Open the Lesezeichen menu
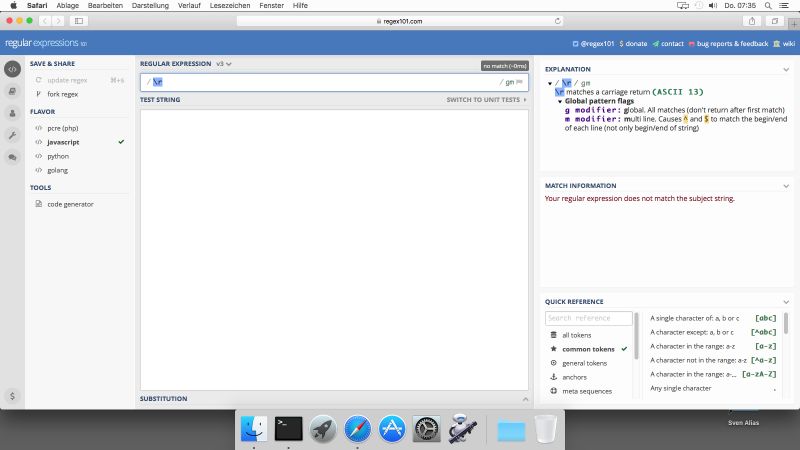Viewport: 800px width, 450px height. [x=230, y=6]
